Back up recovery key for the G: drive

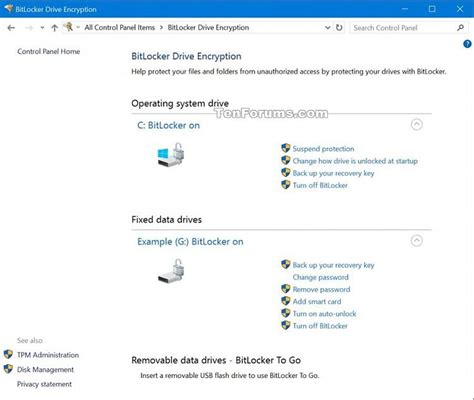(333, 265)
